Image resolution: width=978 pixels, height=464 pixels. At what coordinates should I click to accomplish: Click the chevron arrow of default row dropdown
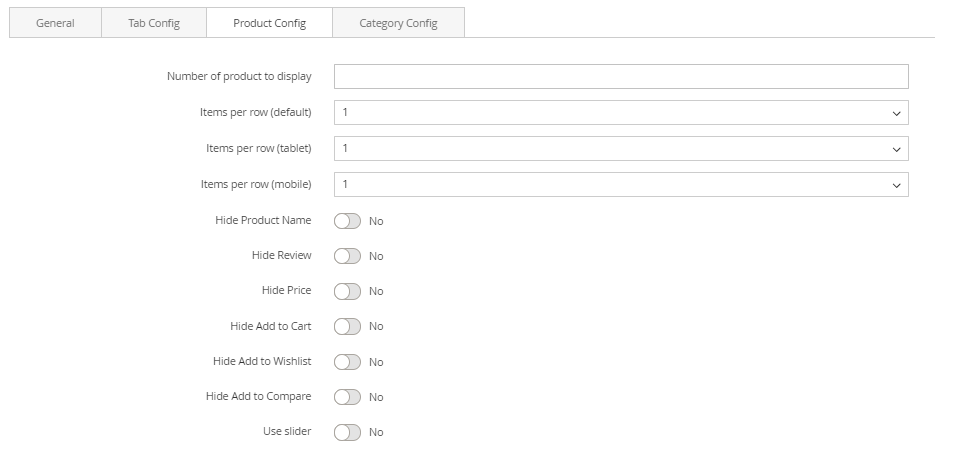896,114
